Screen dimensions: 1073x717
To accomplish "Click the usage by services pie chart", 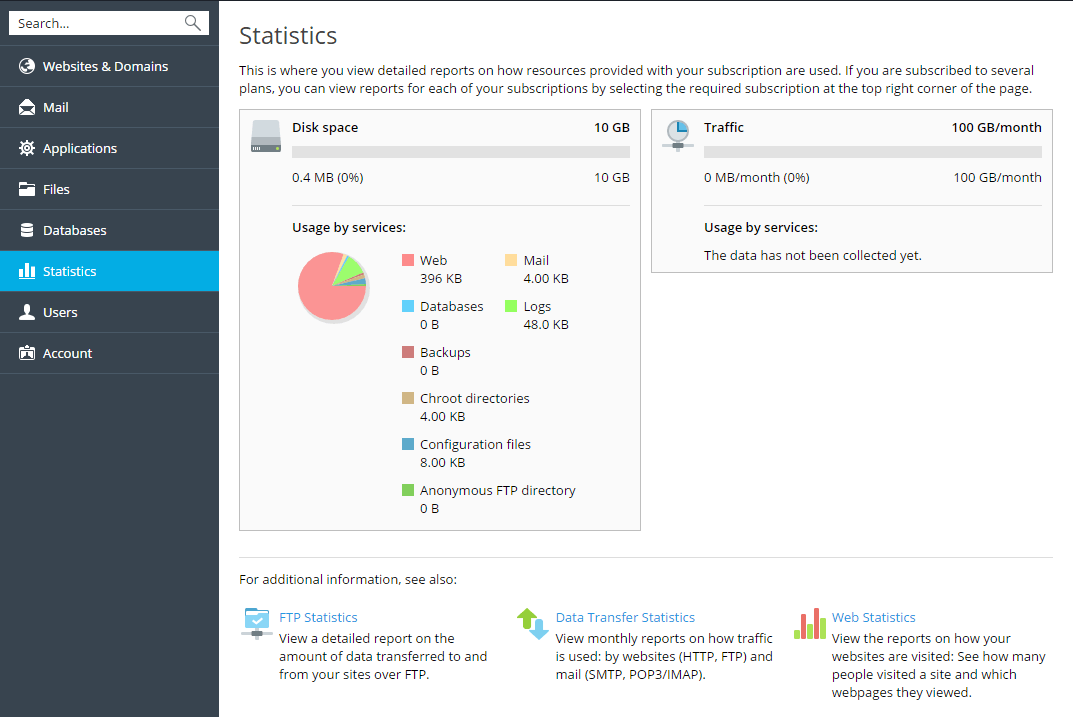I will (333, 287).
